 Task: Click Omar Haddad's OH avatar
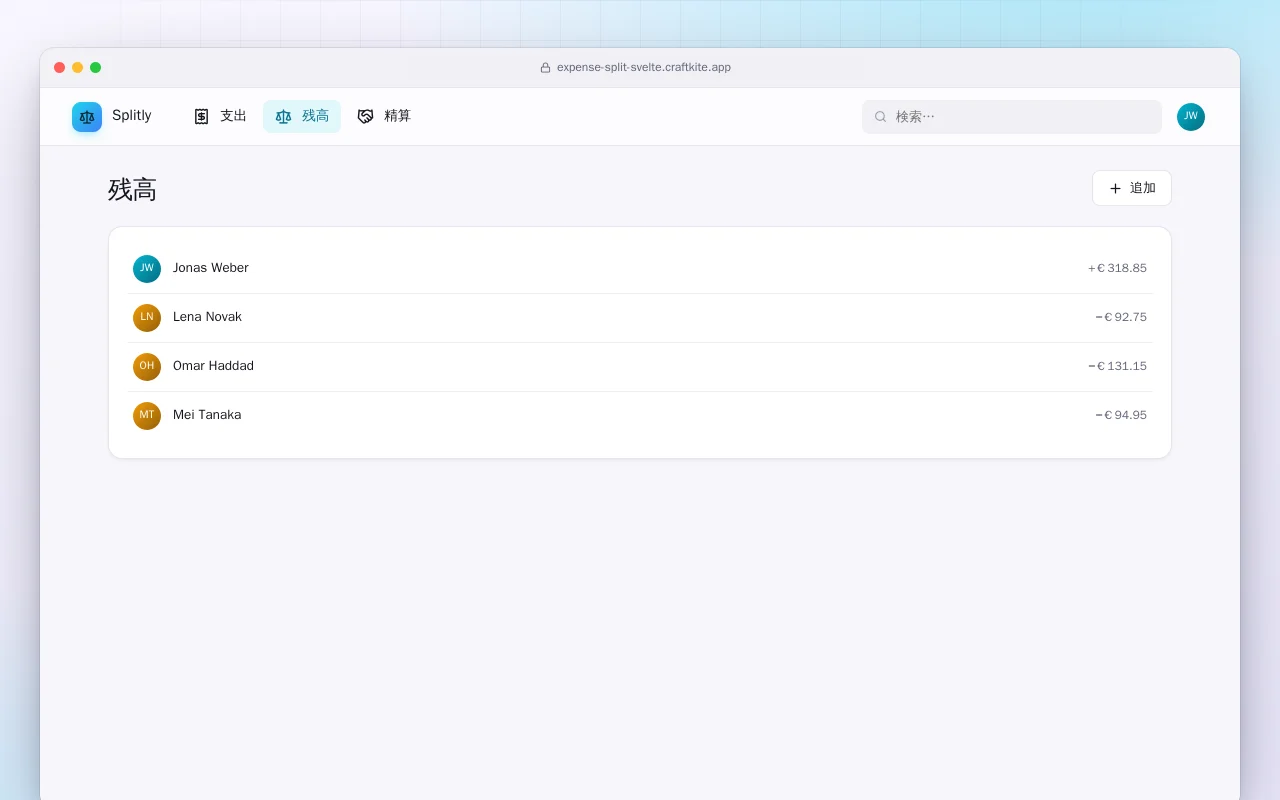147,367
